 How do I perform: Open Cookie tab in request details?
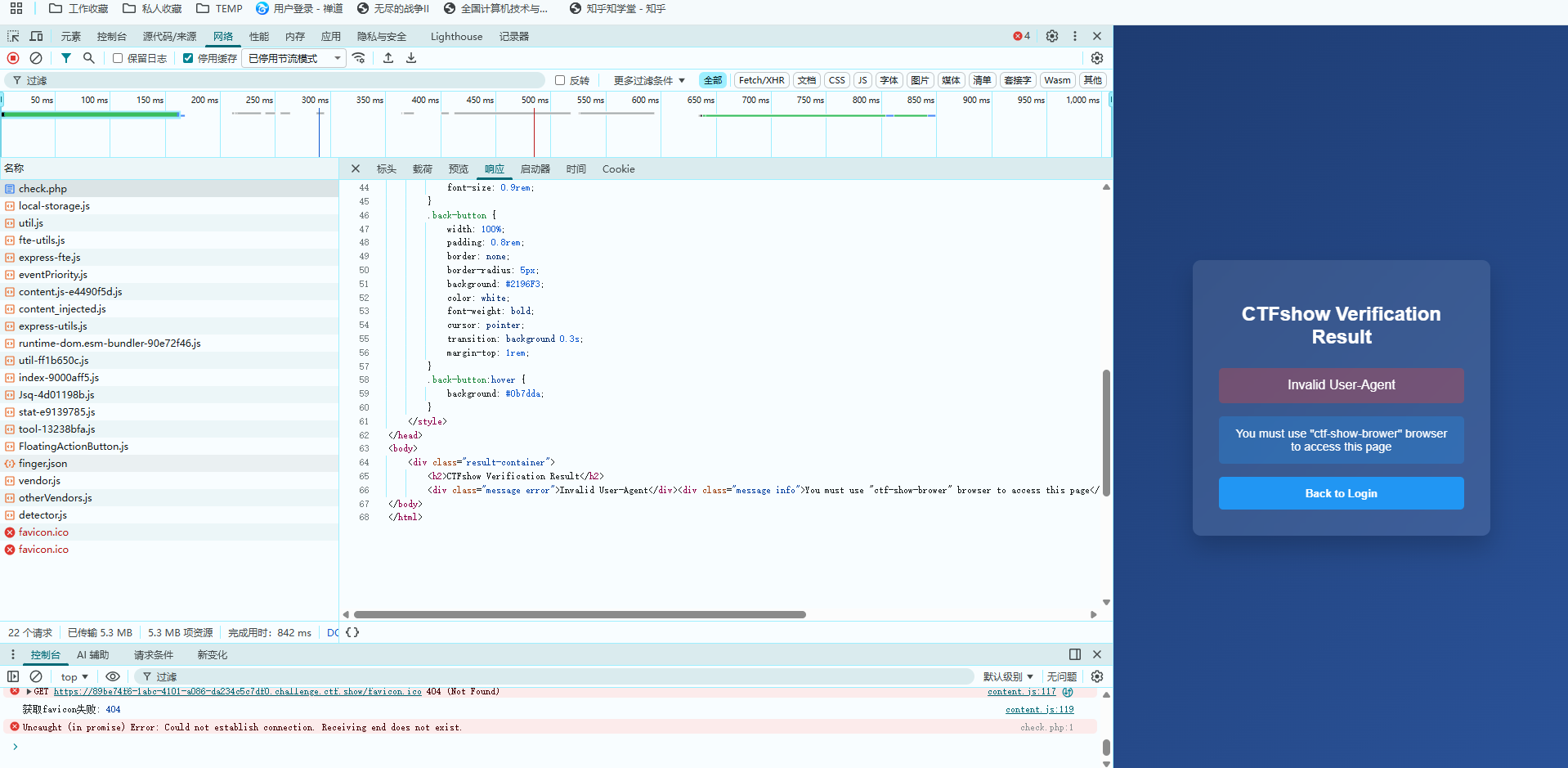(618, 168)
